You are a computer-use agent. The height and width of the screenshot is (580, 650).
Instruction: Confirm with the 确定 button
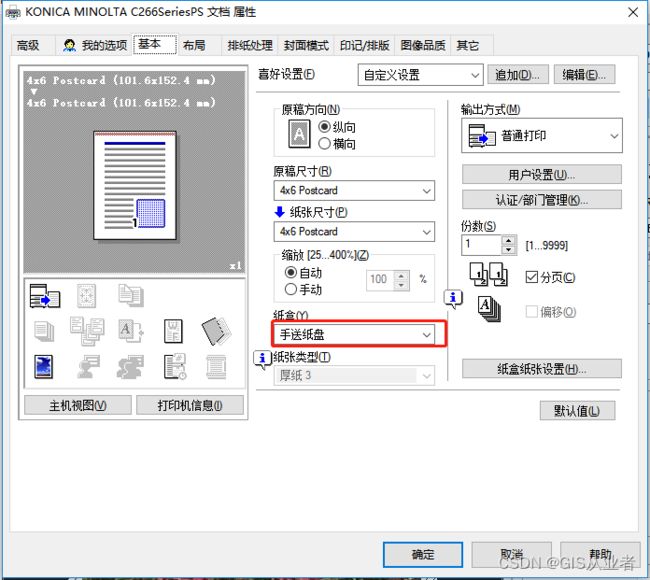pos(423,554)
